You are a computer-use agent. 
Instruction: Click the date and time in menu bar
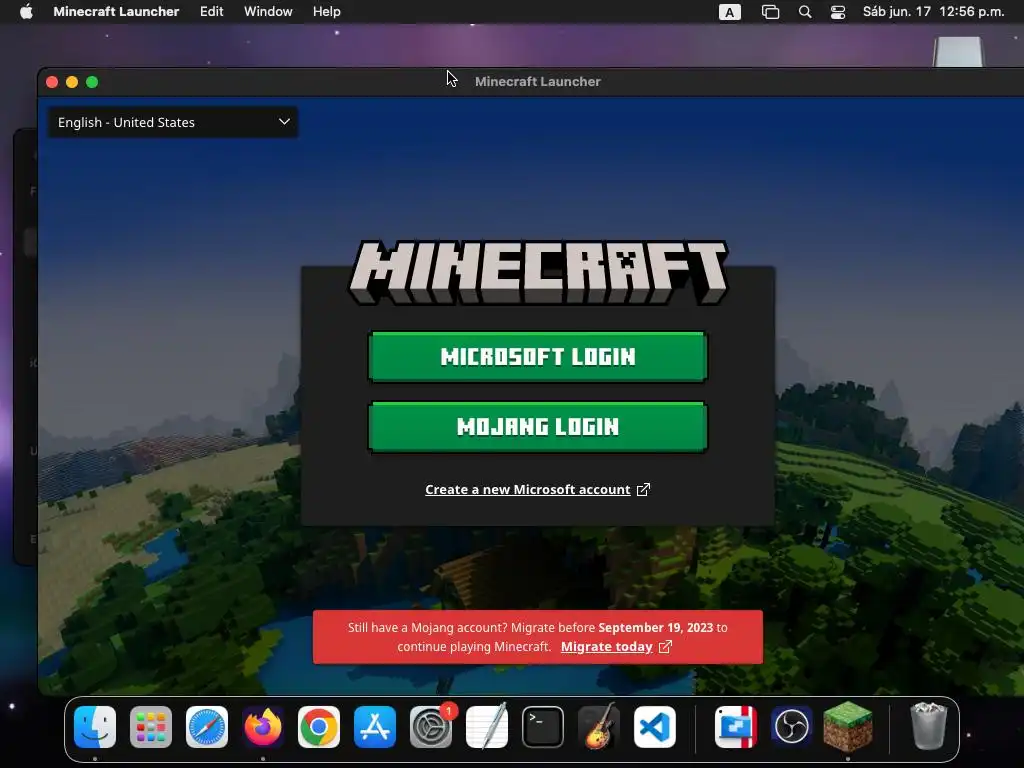(x=933, y=11)
